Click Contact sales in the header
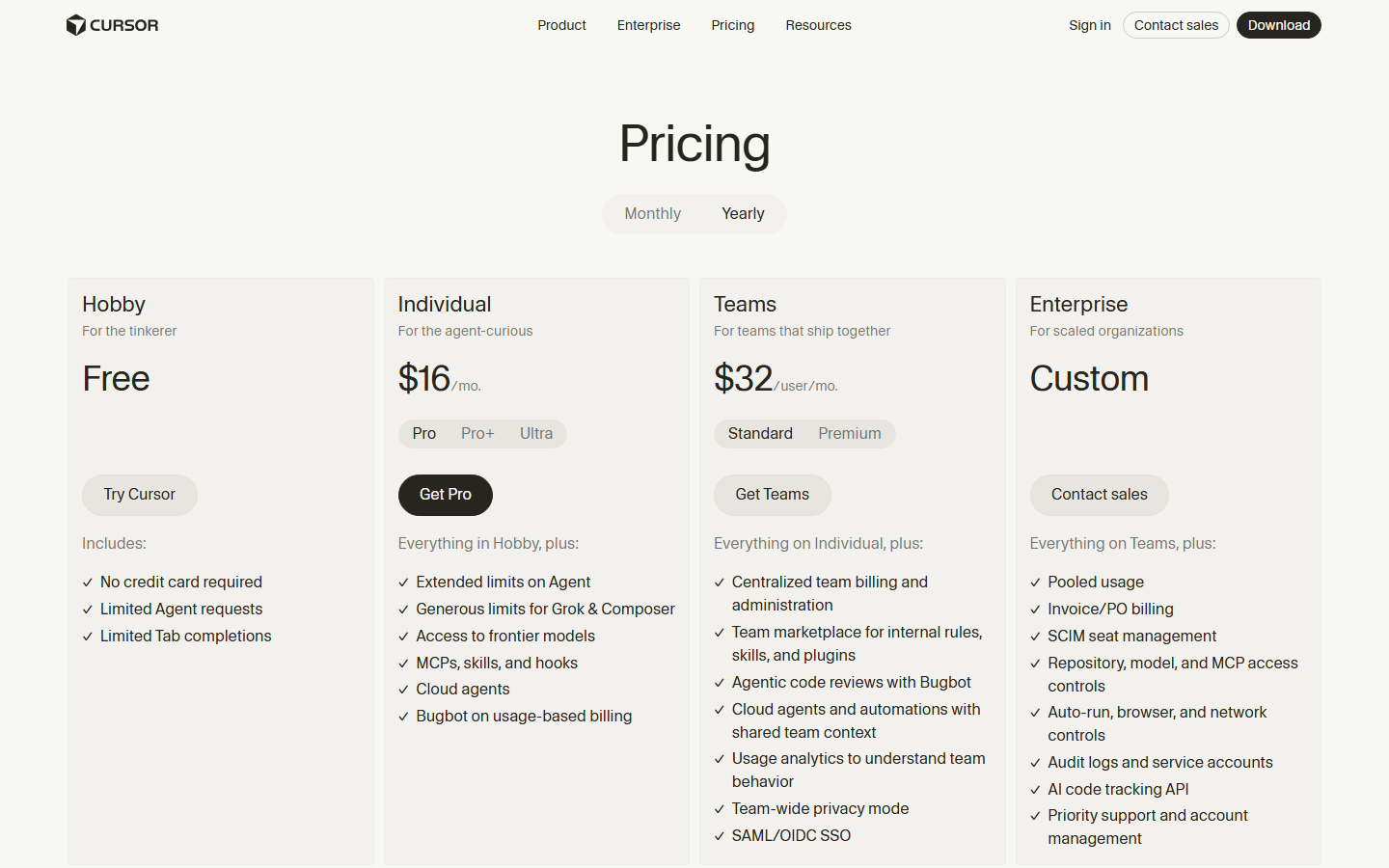This screenshot has height=868, width=1389. point(1176,25)
